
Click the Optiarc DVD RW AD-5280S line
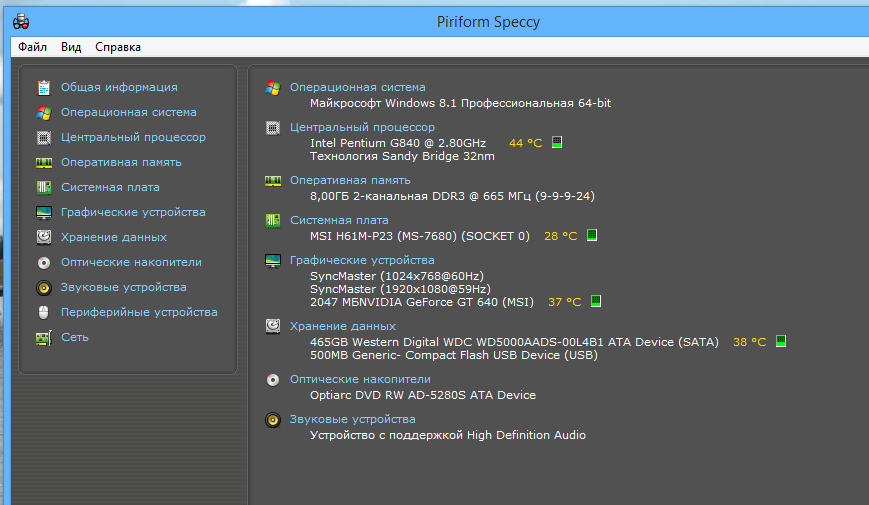[423, 395]
